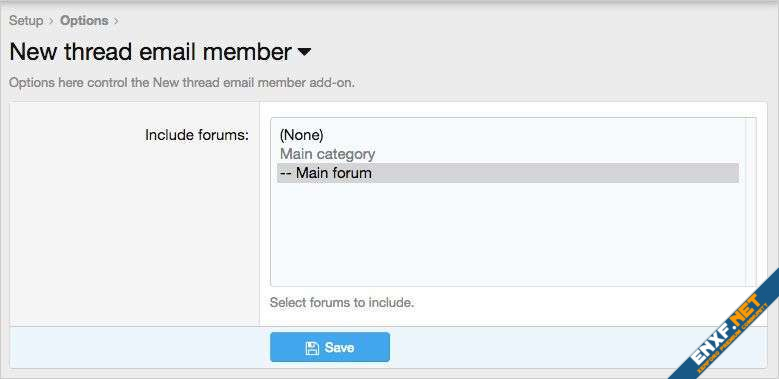This screenshot has height=379, width=779.
Task: Expand the dropdown arrow beside the page title
Action: (x=304, y=52)
